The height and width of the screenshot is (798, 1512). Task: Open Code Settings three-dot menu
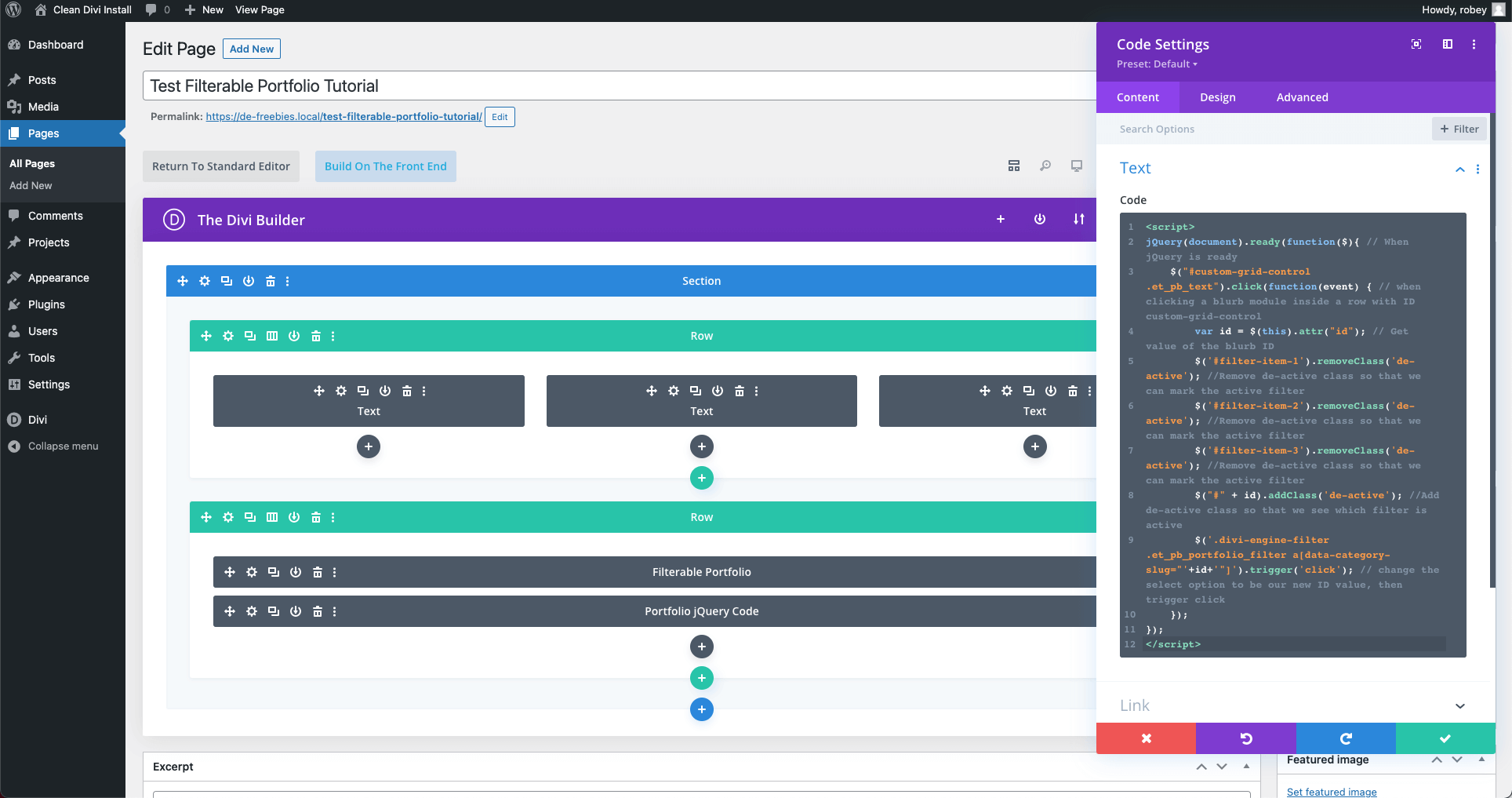coord(1474,44)
